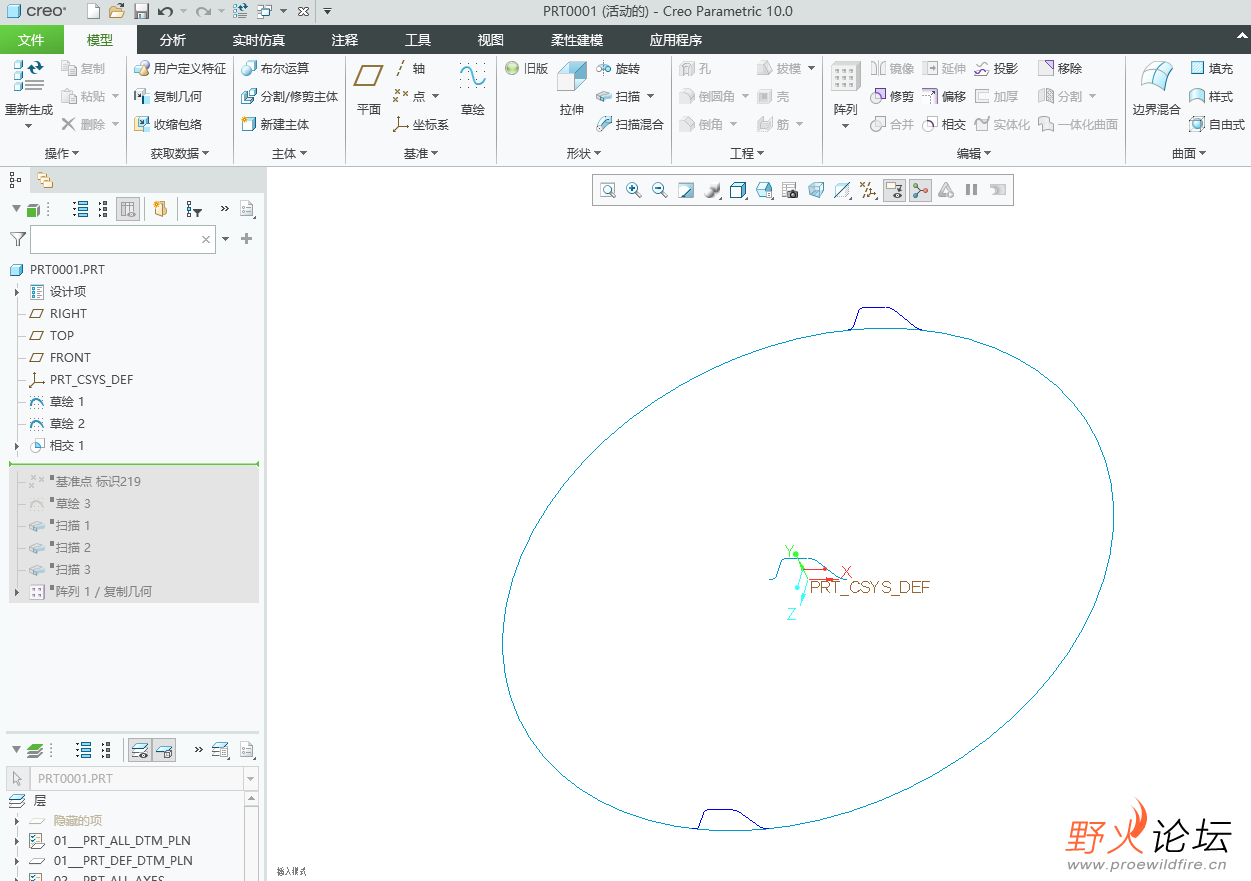This screenshot has height=881, width=1251.
Task: Toggle the layer tree active-layer view button
Action: [141, 749]
